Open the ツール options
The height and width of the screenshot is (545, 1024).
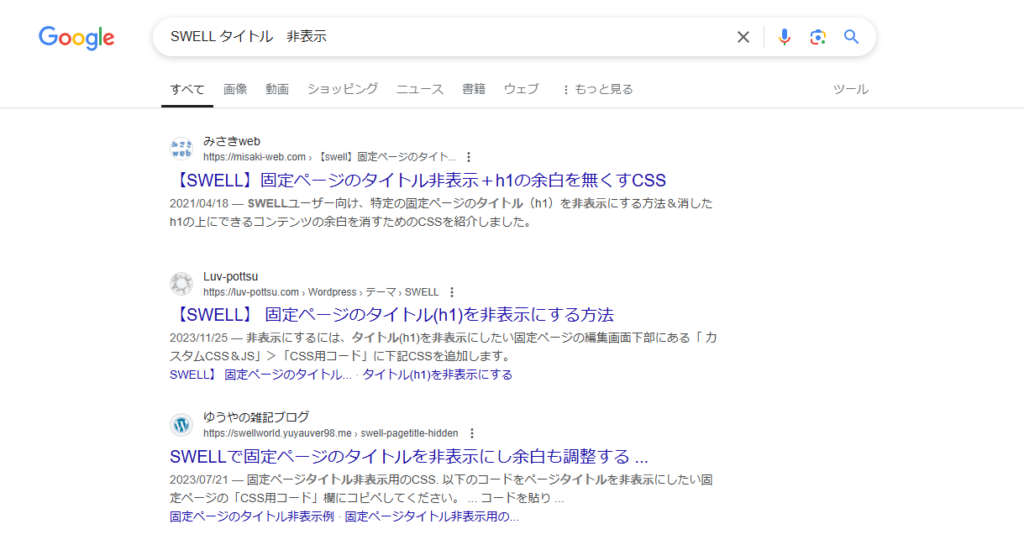click(850, 89)
